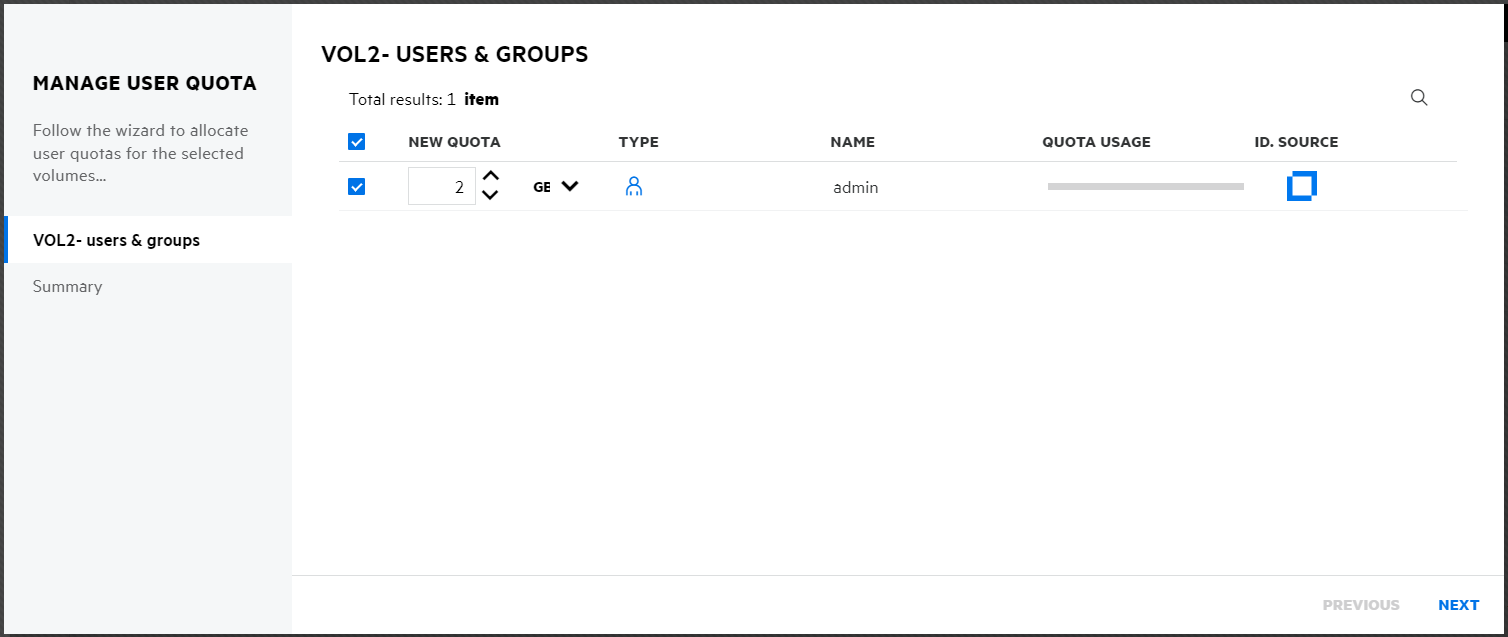The width and height of the screenshot is (1508, 637).
Task: Select the admin name in the row
Action: click(855, 187)
